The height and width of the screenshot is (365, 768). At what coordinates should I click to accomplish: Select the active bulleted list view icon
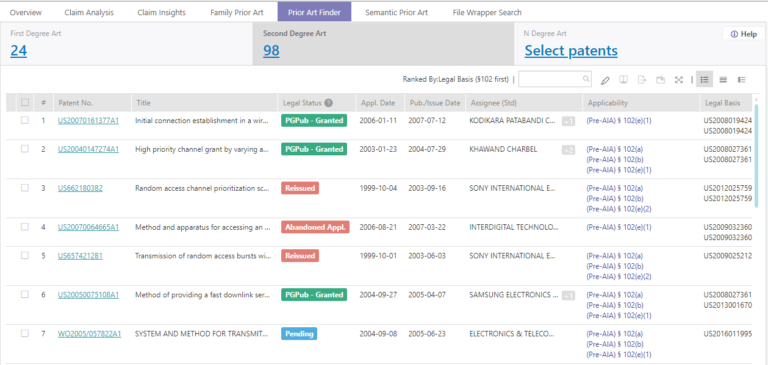[704, 79]
